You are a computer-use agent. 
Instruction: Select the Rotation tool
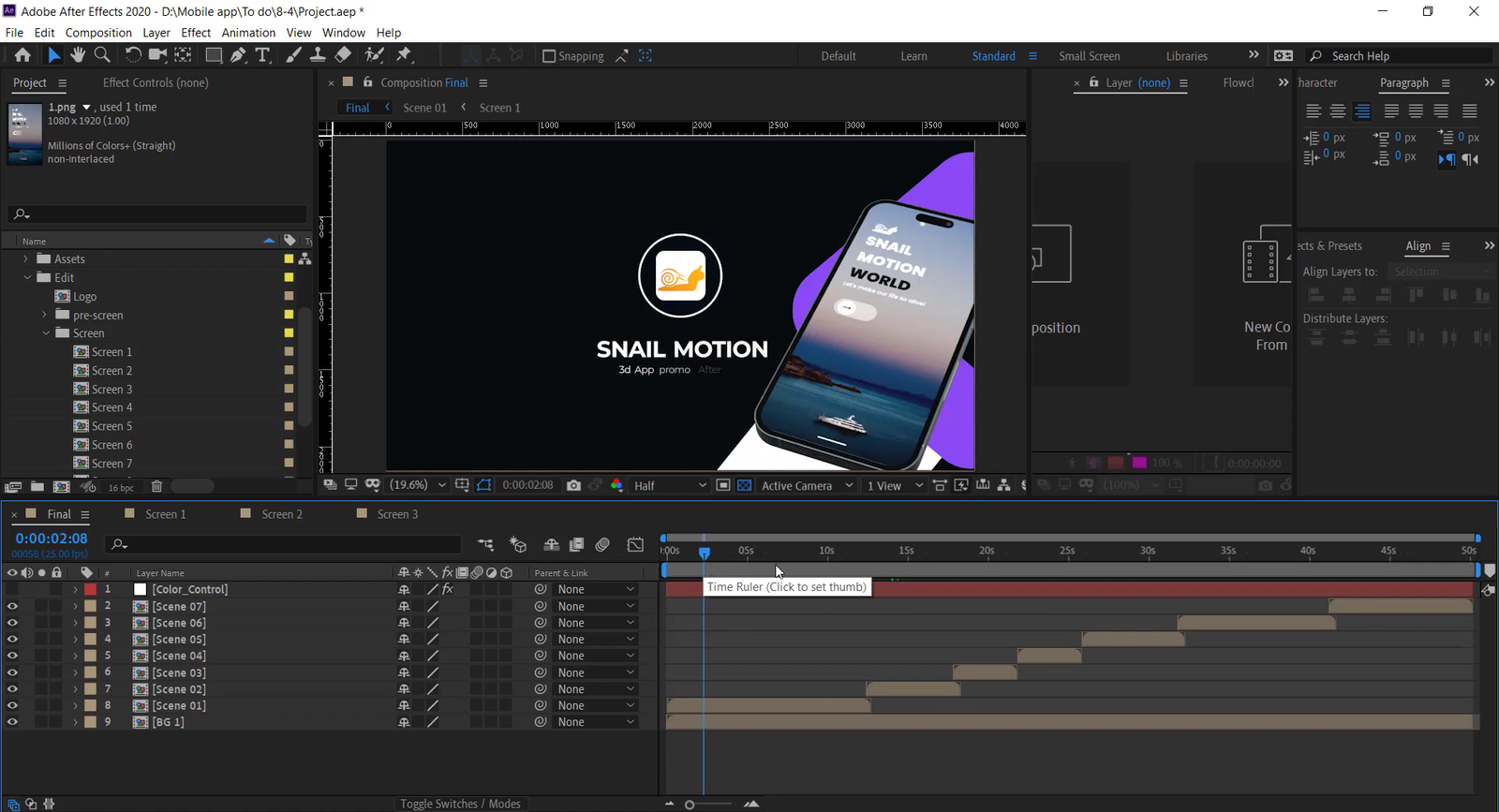(133, 55)
